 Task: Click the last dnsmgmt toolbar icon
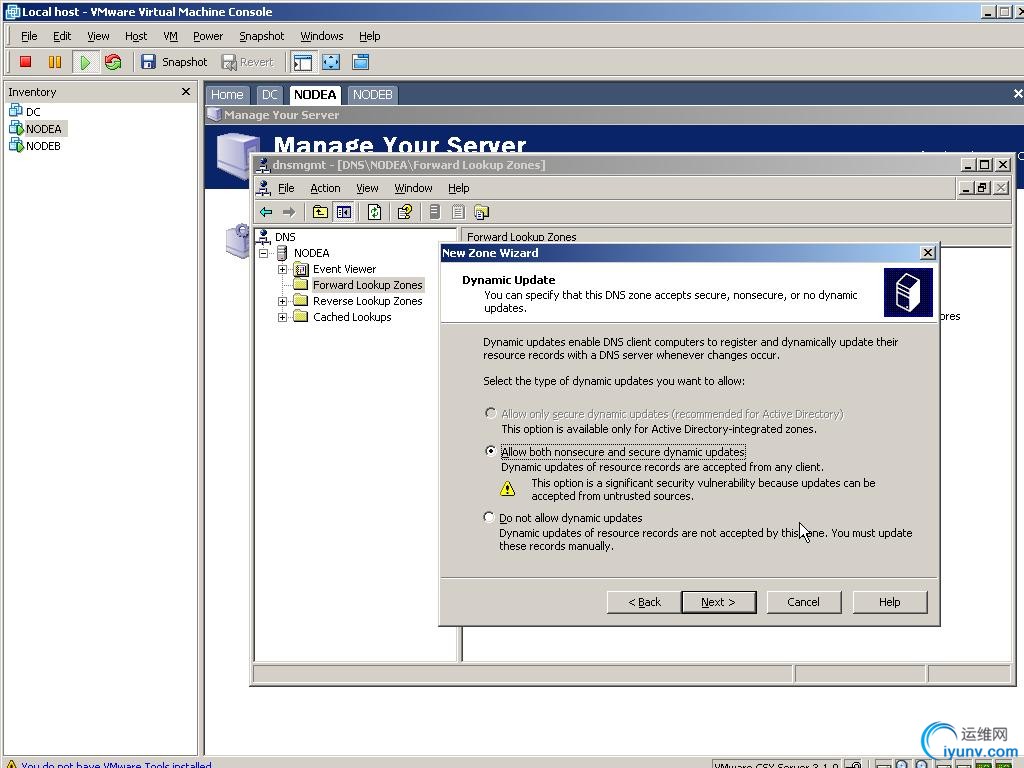(481, 212)
